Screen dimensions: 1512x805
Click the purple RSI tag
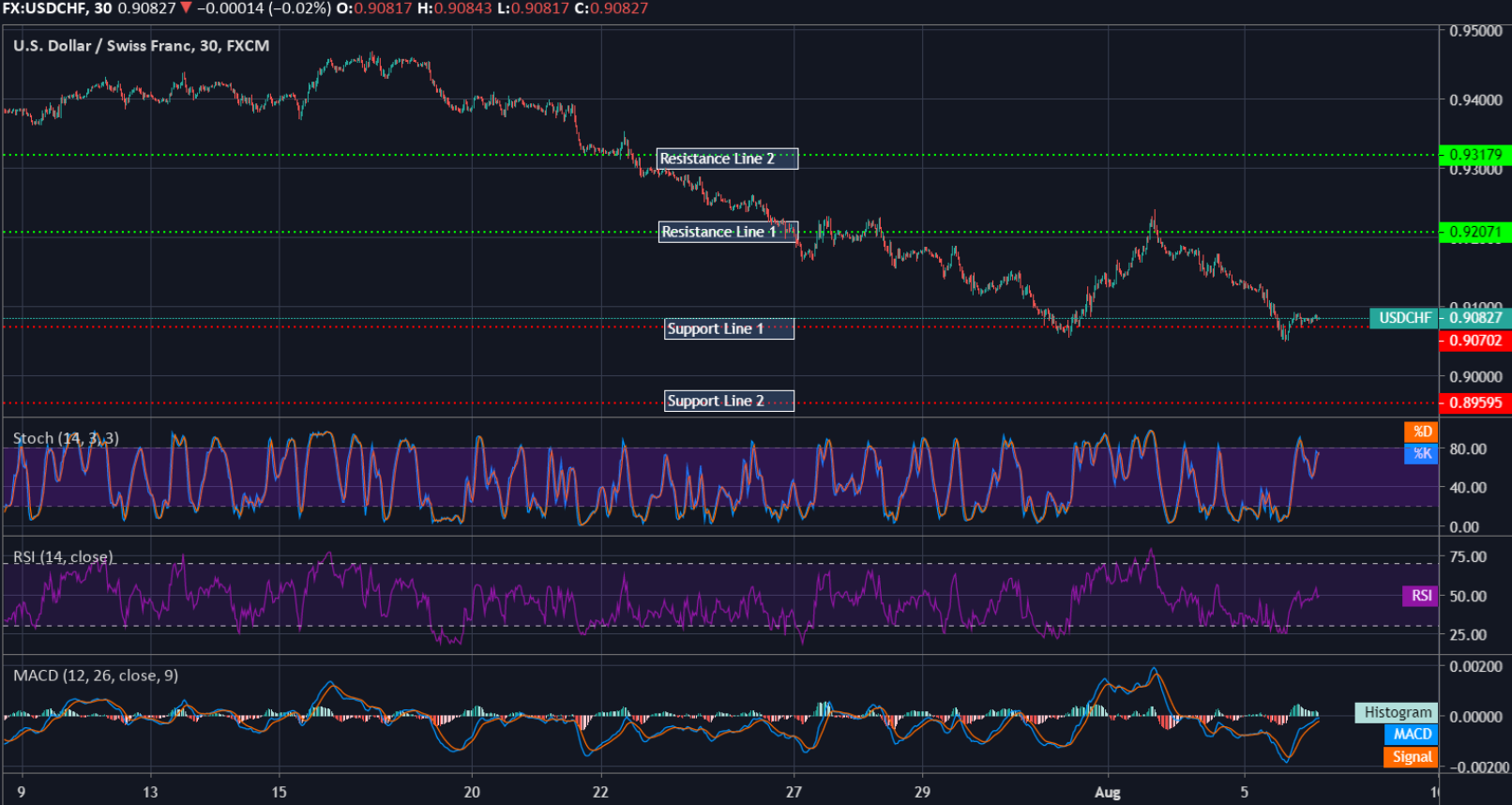[x=1421, y=595]
